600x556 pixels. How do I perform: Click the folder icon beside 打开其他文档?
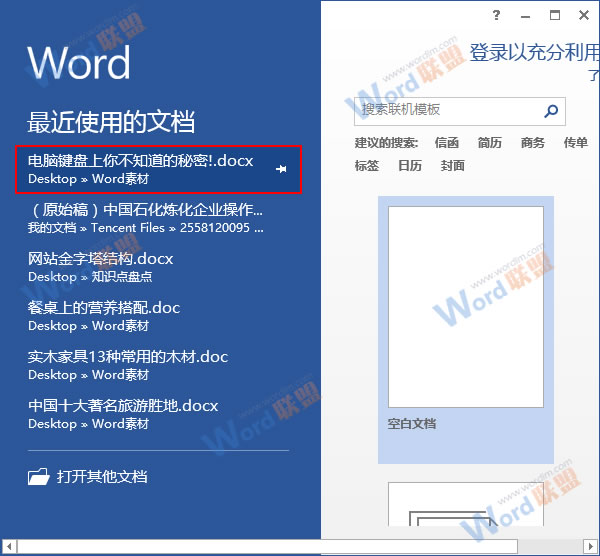39,477
